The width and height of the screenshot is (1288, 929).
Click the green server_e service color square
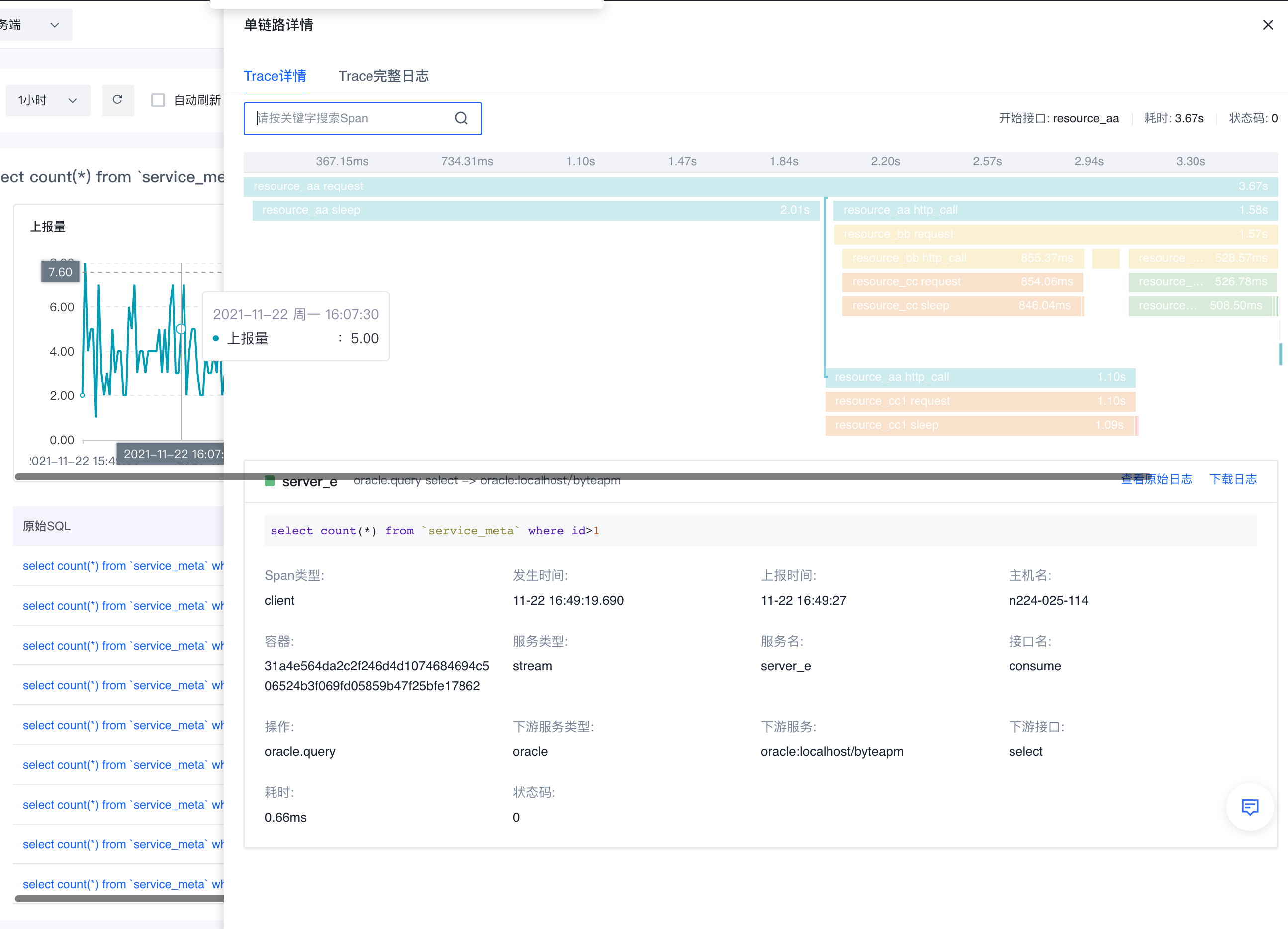[x=270, y=481]
